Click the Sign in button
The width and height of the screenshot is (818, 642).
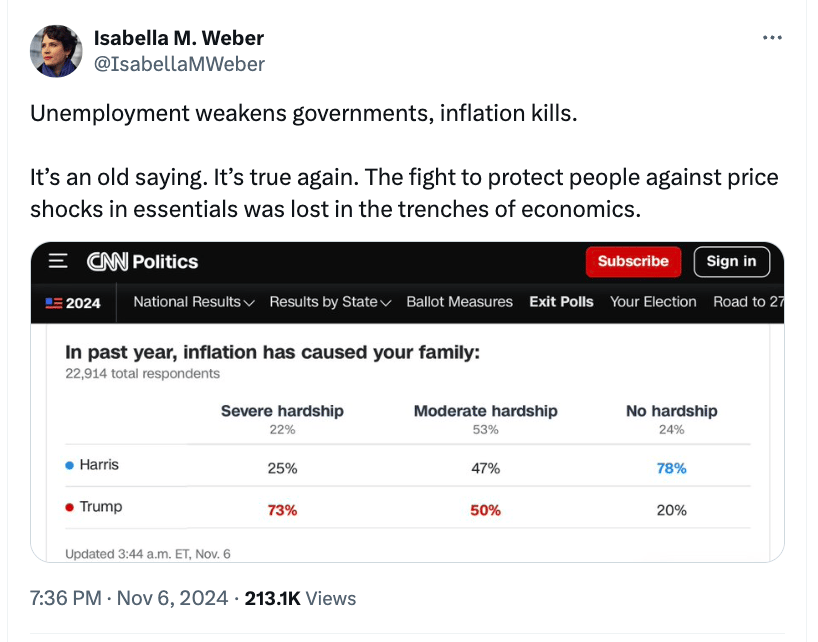(x=731, y=261)
